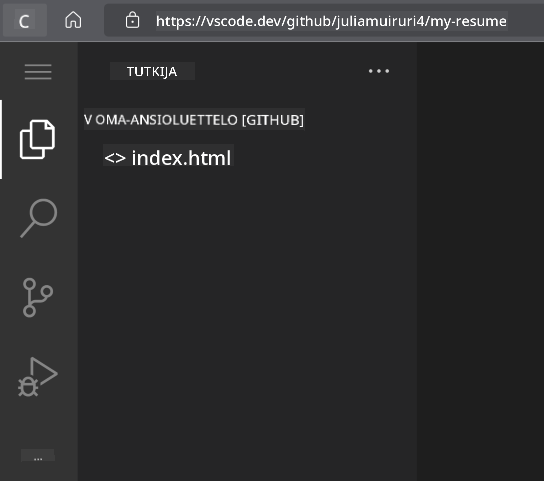Screen dimensions: 544x481
Task: Click the browser reload button
Action: tap(24, 21)
